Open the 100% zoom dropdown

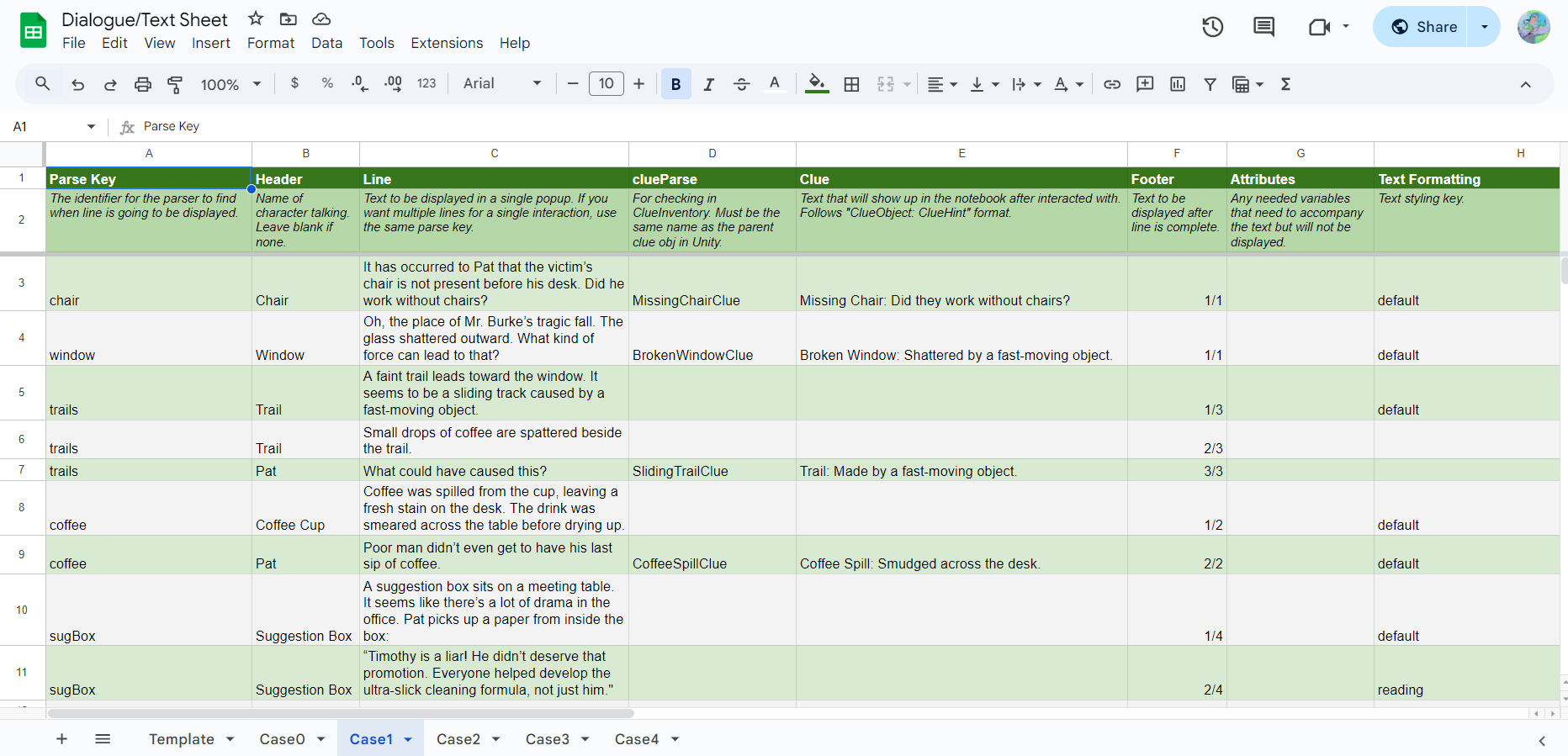click(x=230, y=84)
